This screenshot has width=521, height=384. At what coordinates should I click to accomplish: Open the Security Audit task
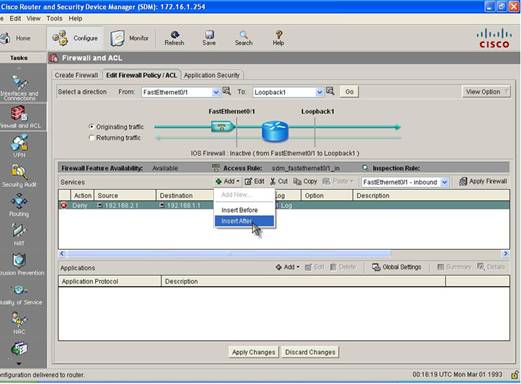19,175
